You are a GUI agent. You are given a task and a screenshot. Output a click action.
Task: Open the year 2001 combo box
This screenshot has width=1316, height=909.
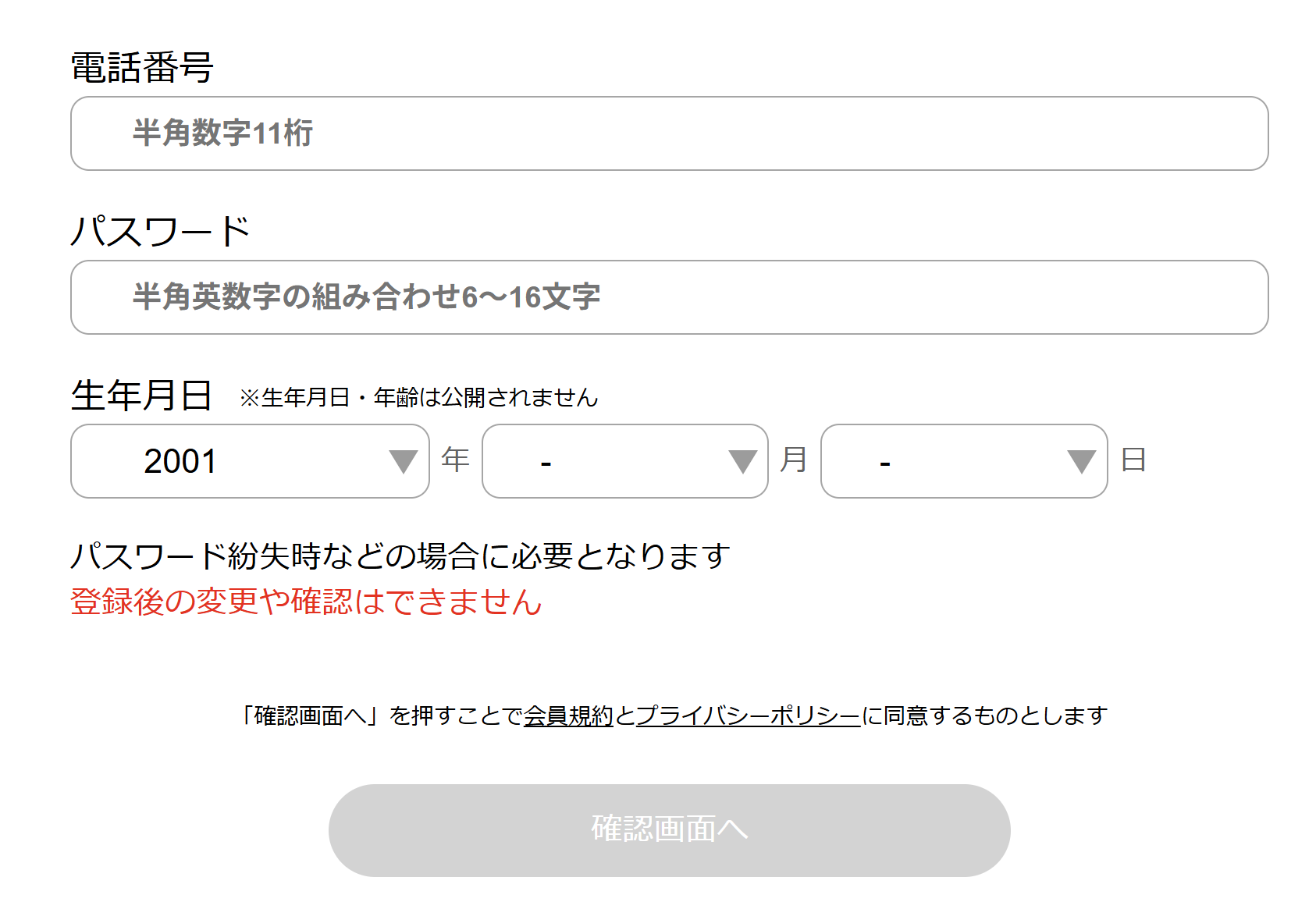tap(250, 461)
